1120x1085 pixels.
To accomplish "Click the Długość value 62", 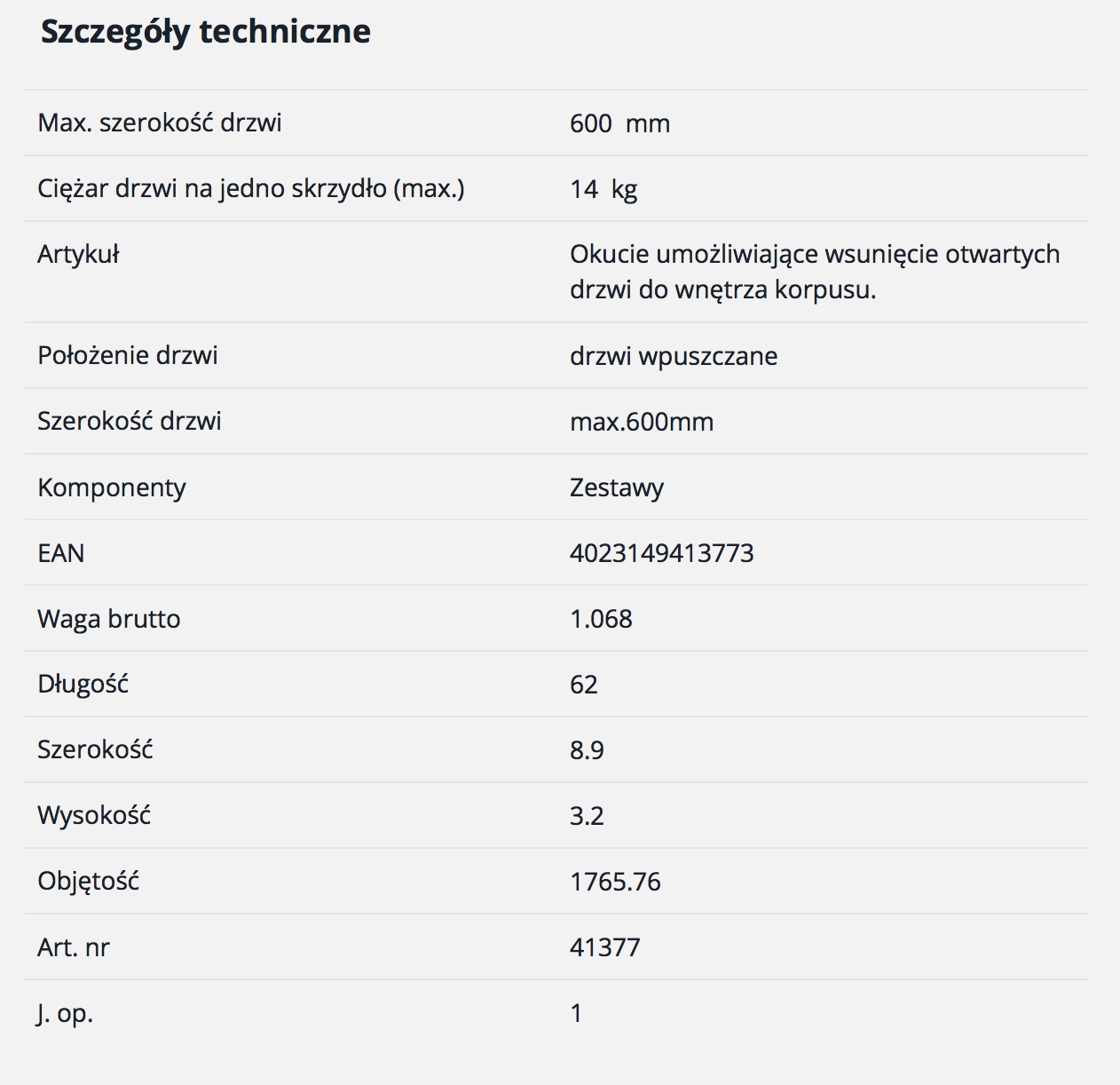I will tap(584, 685).
